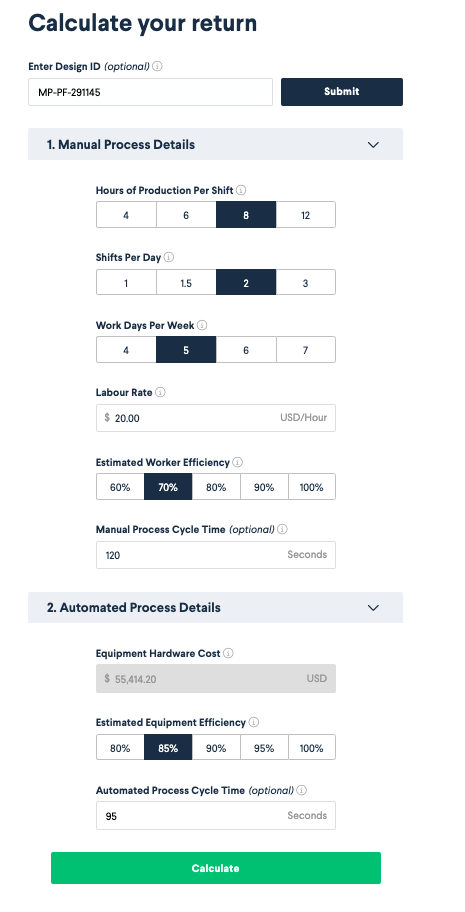
Task: Show Work Days Per Week info tooltip icon
Action: (203, 325)
